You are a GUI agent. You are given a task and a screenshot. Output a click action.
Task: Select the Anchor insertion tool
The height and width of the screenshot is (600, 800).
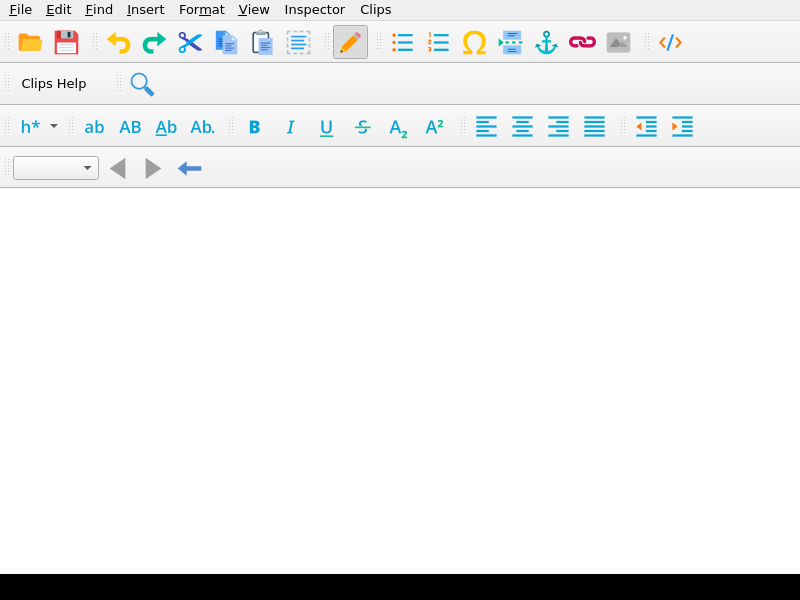click(x=545, y=42)
